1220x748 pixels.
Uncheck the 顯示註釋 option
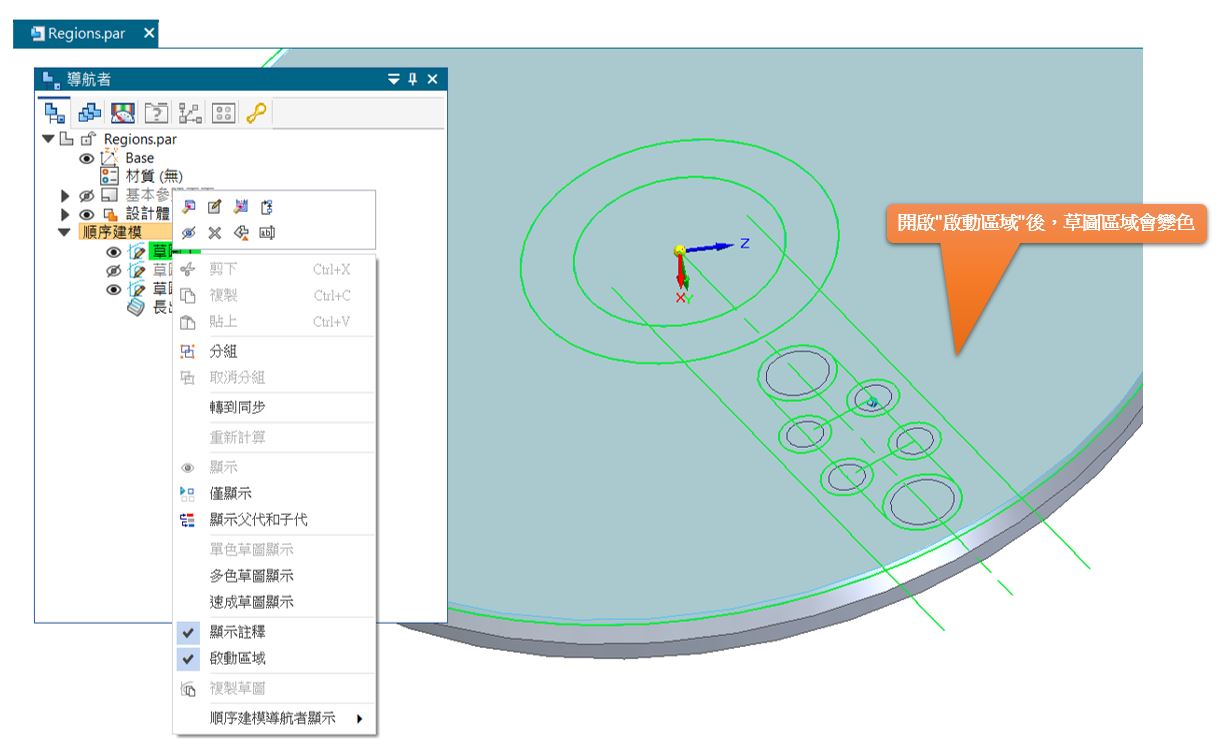pos(237,632)
